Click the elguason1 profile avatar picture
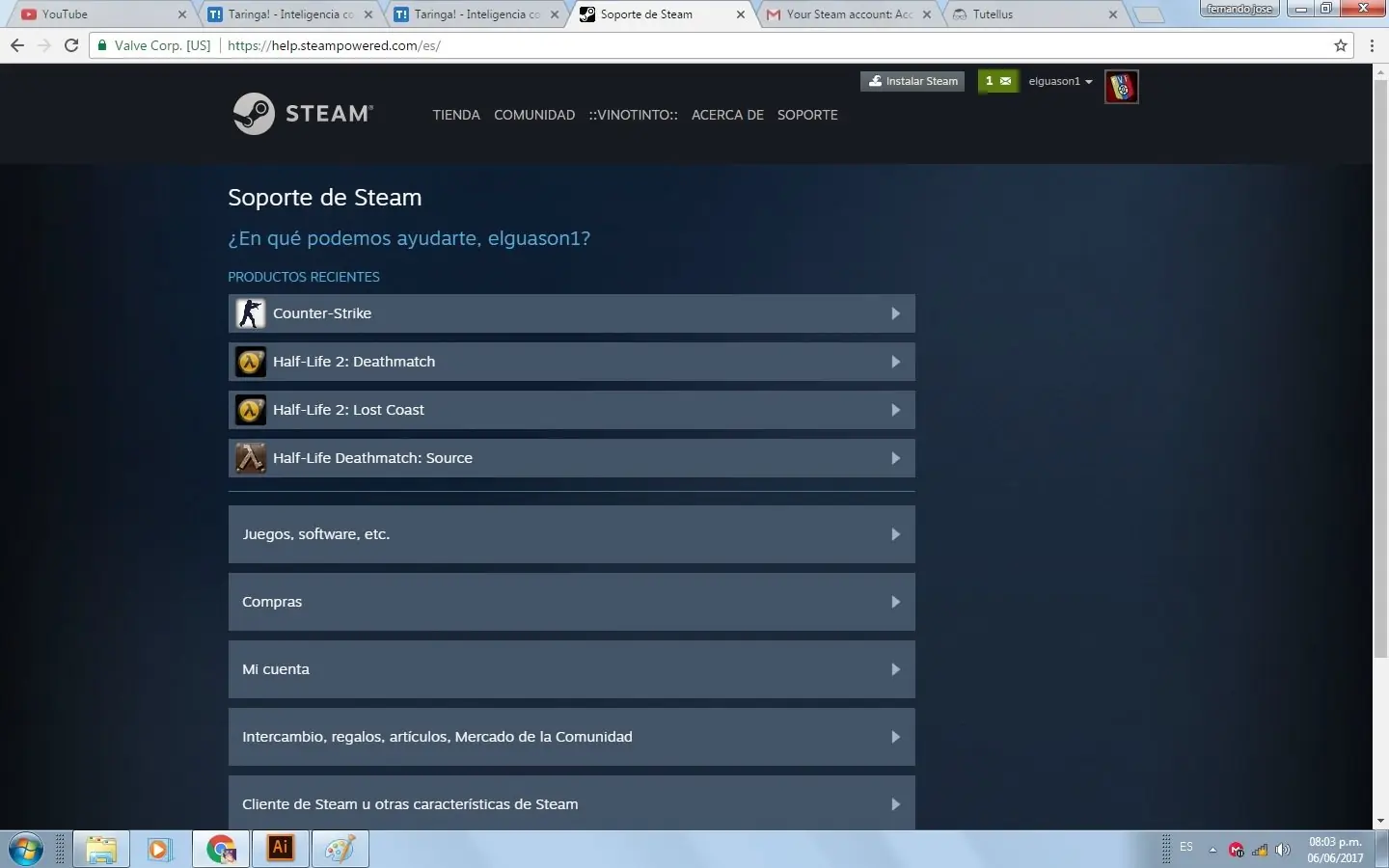Image resolution: width=1389 pixels, height=868 pixels. coord(1121,86)
